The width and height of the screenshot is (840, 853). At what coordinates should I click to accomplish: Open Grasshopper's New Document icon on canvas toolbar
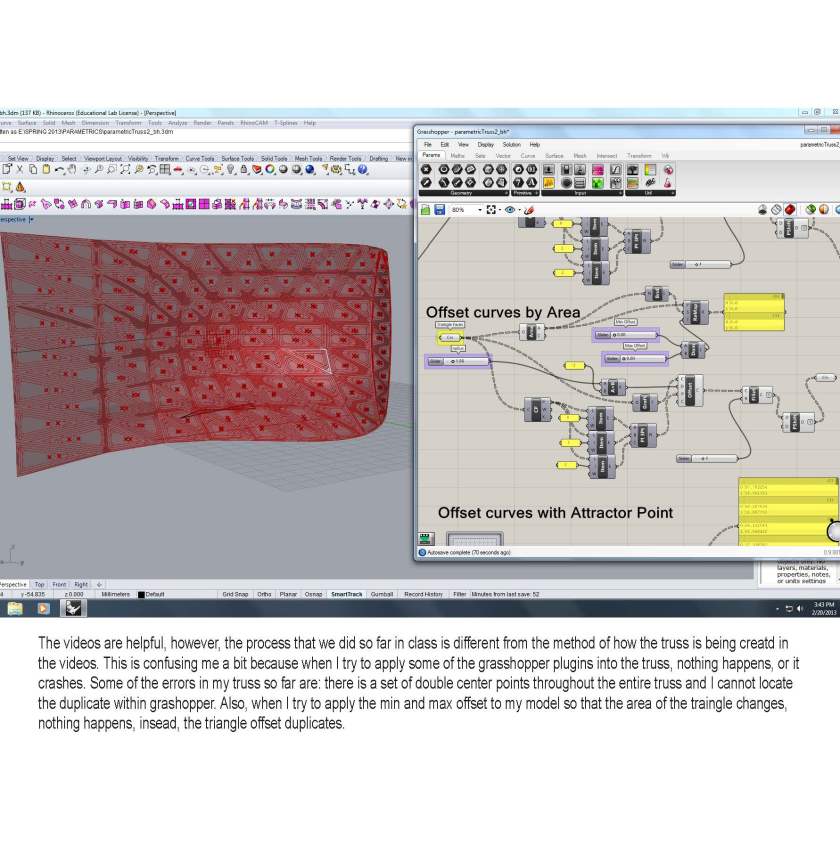coord(426,208)
